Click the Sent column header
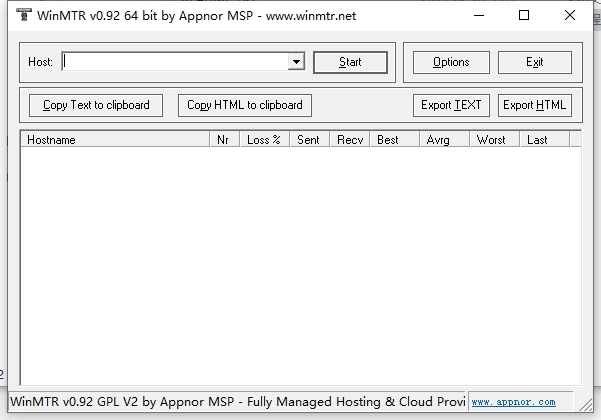The image size is (601, 420). coord(310,139)
